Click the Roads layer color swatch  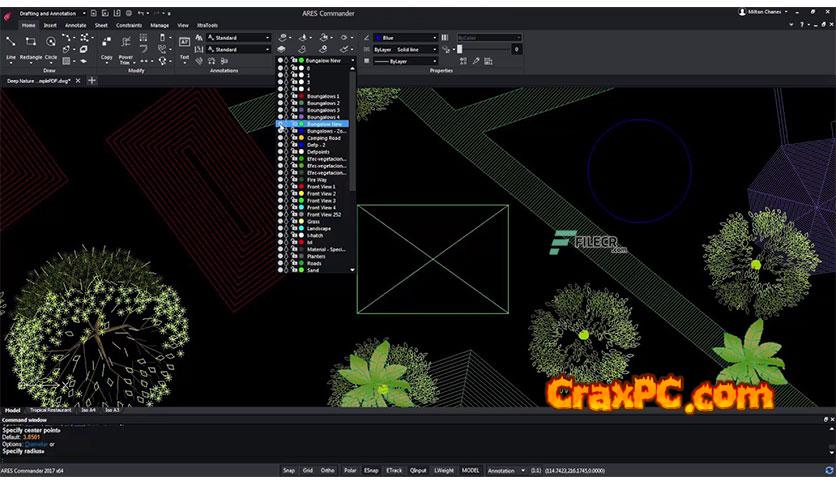(301, 263)
